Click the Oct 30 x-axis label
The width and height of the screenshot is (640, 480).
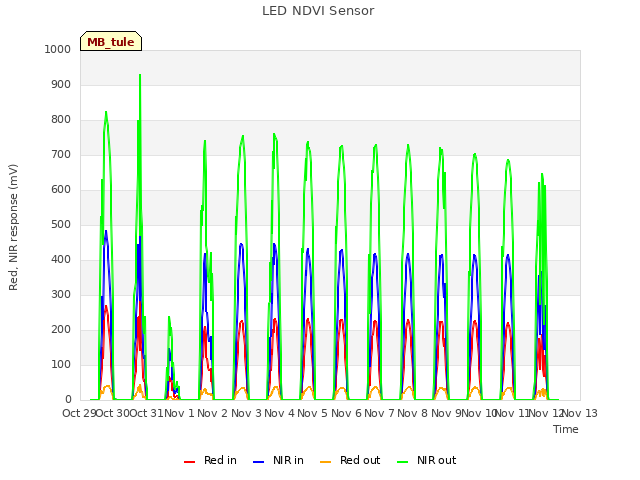(113, 413)
